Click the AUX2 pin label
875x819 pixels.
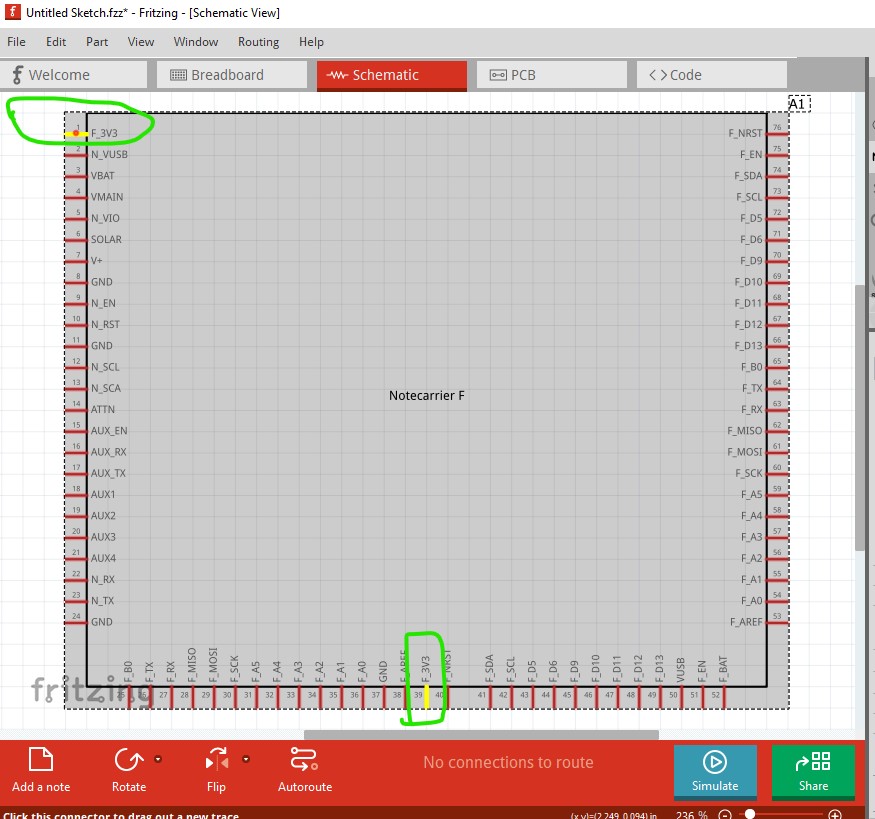coord(103,515)
